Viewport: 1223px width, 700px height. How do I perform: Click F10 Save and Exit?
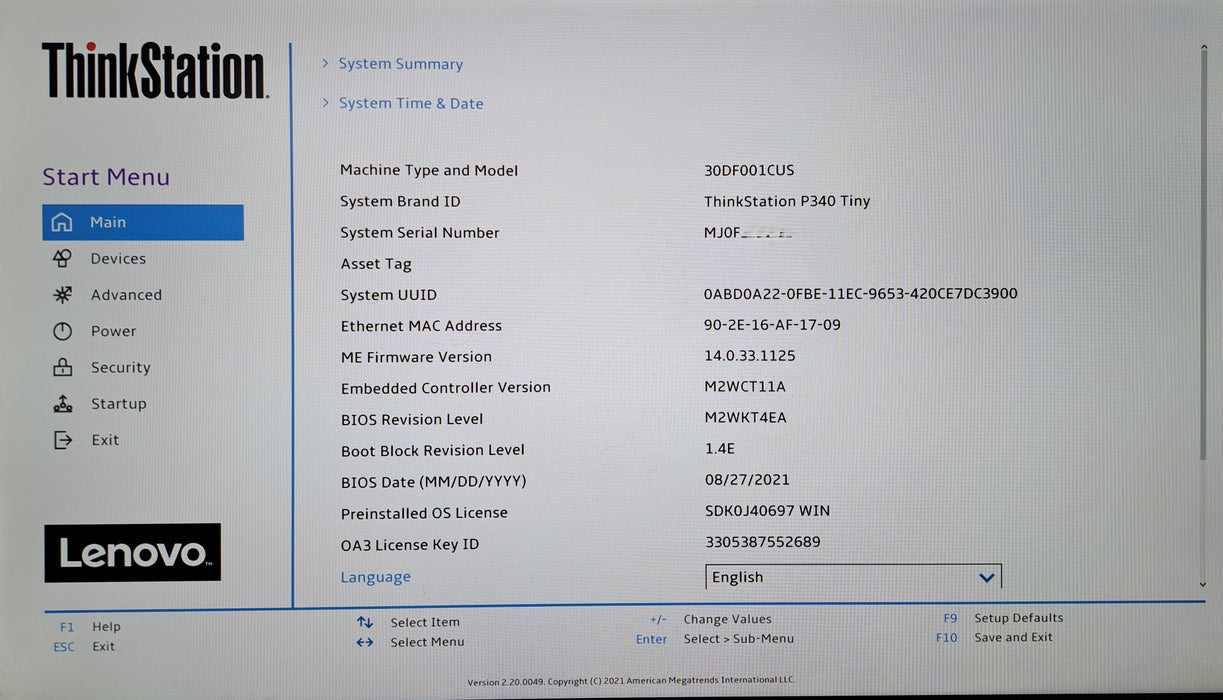pyautogui.click(x=994, y=637)
